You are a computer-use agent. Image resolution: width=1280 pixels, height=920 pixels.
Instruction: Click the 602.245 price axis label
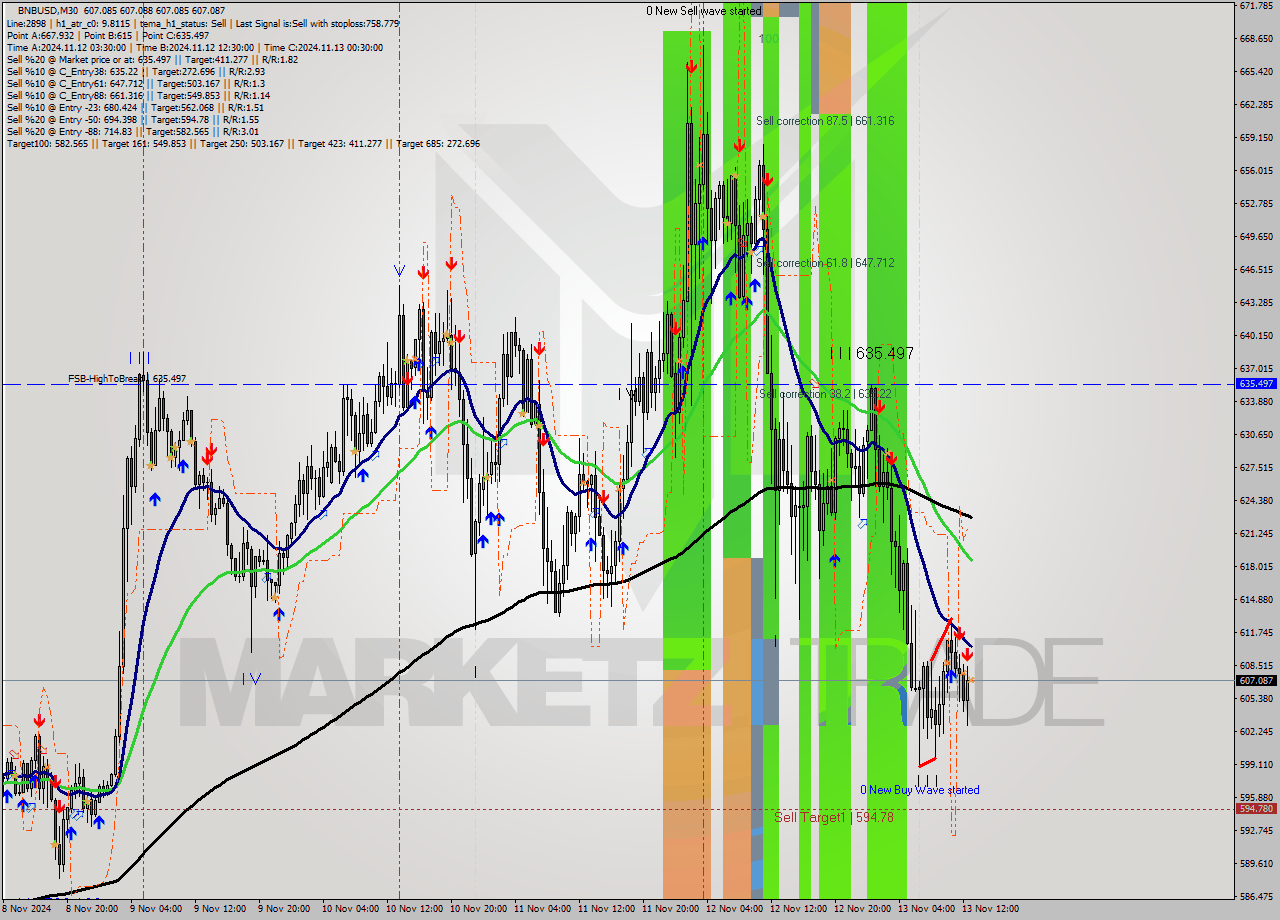(1255, 732)
